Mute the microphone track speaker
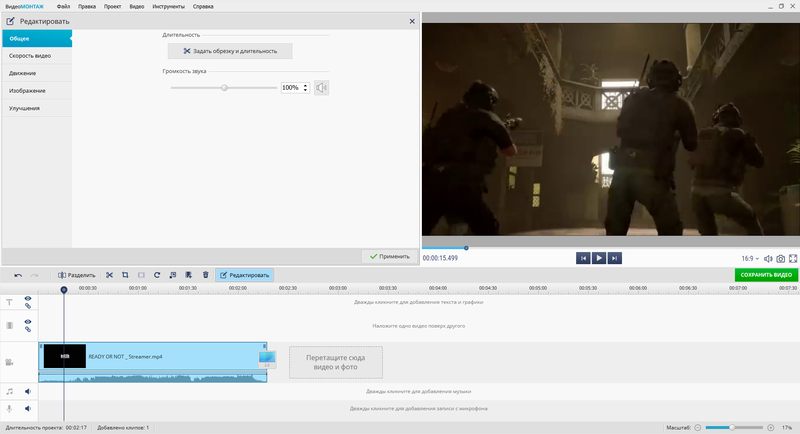 click(x=28, y=409)
